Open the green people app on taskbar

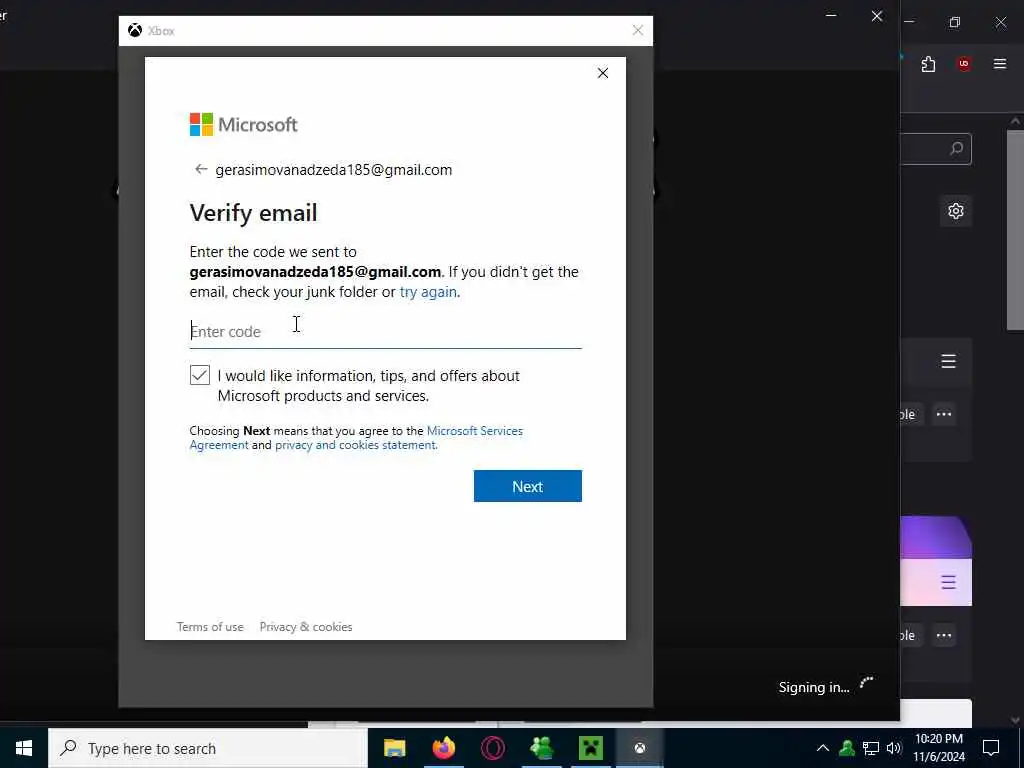click(x=541, y=748)
